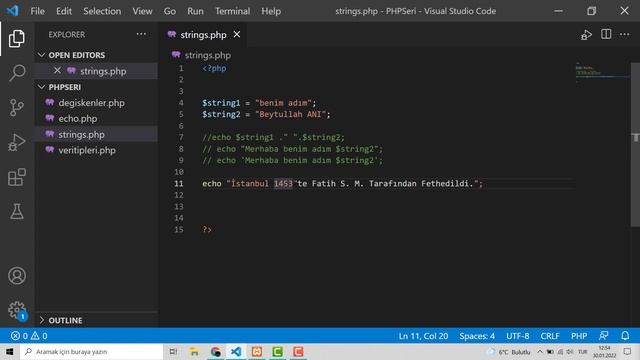Screen dimensions: 640x360
Task: Open the Testing flask view
Action: coord(17,211)
